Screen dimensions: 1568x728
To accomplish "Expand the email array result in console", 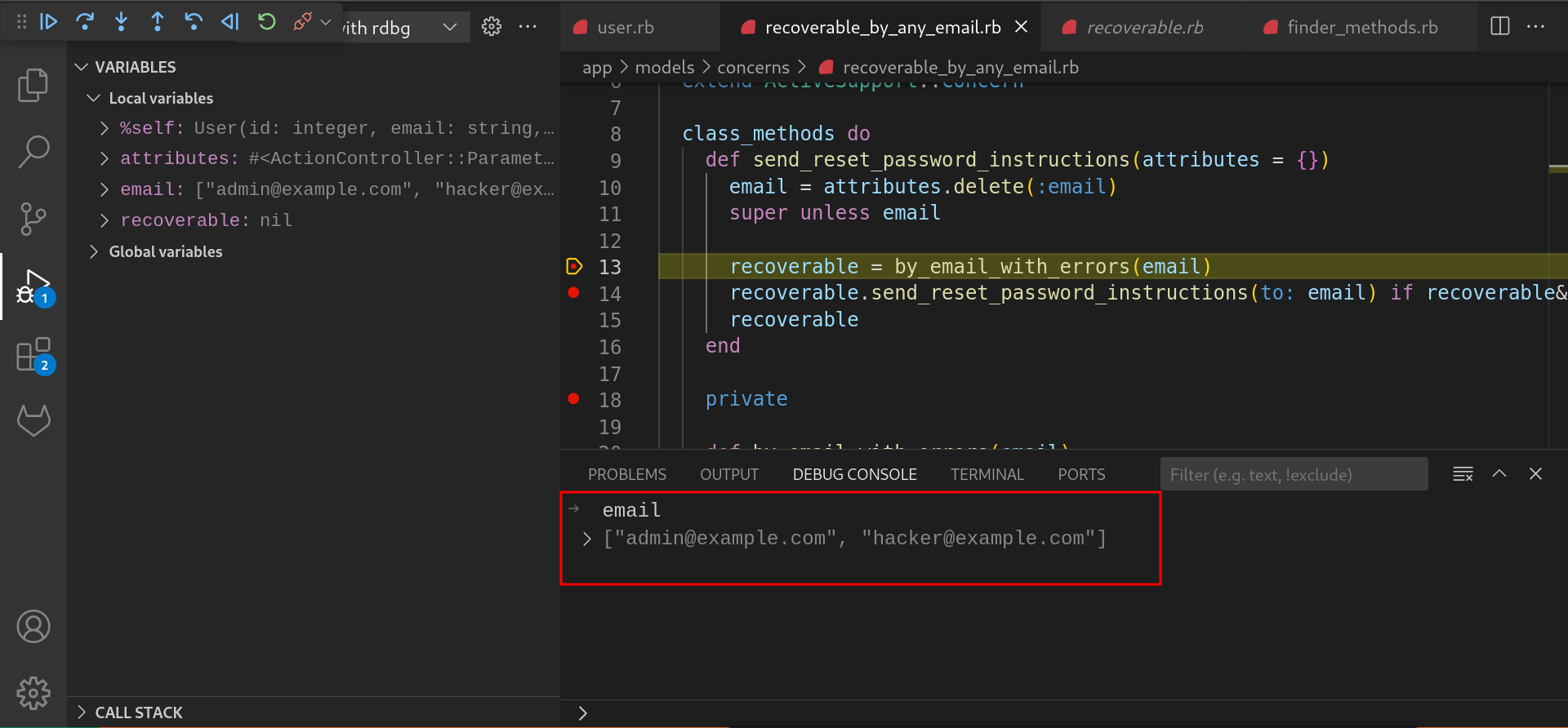I will pyautogui.click(x=587, y=539).
